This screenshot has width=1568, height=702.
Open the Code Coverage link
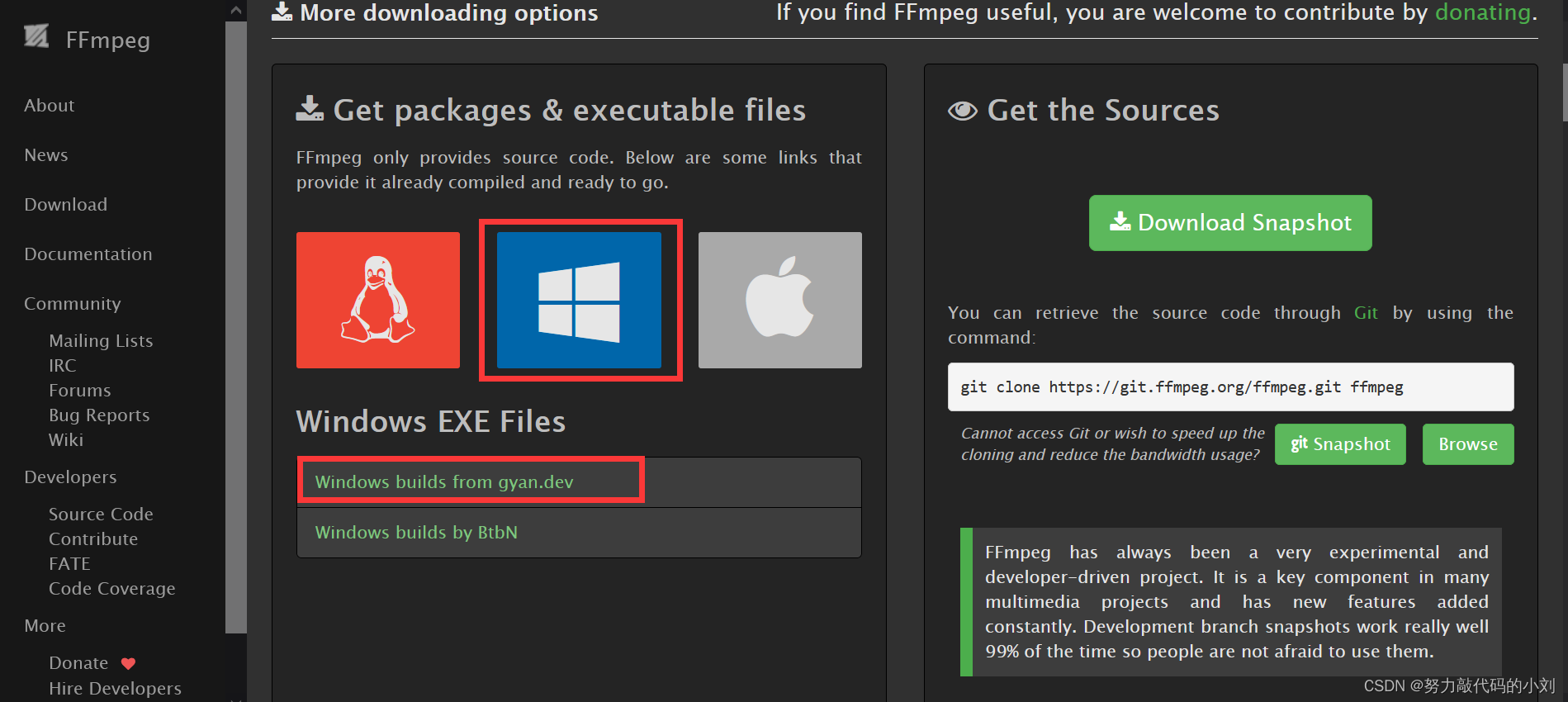tap(112, 589)
